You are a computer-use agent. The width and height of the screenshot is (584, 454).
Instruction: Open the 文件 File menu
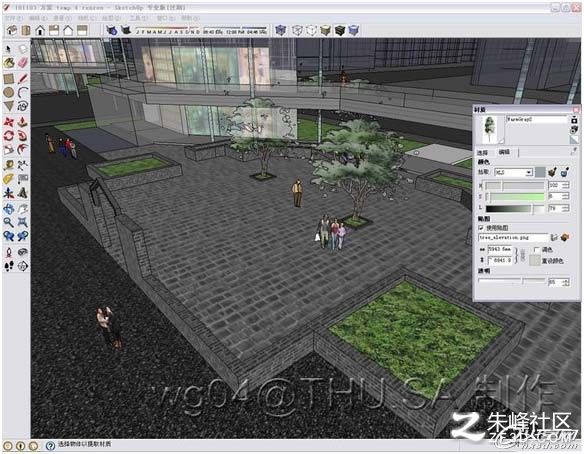pos(13,18)
